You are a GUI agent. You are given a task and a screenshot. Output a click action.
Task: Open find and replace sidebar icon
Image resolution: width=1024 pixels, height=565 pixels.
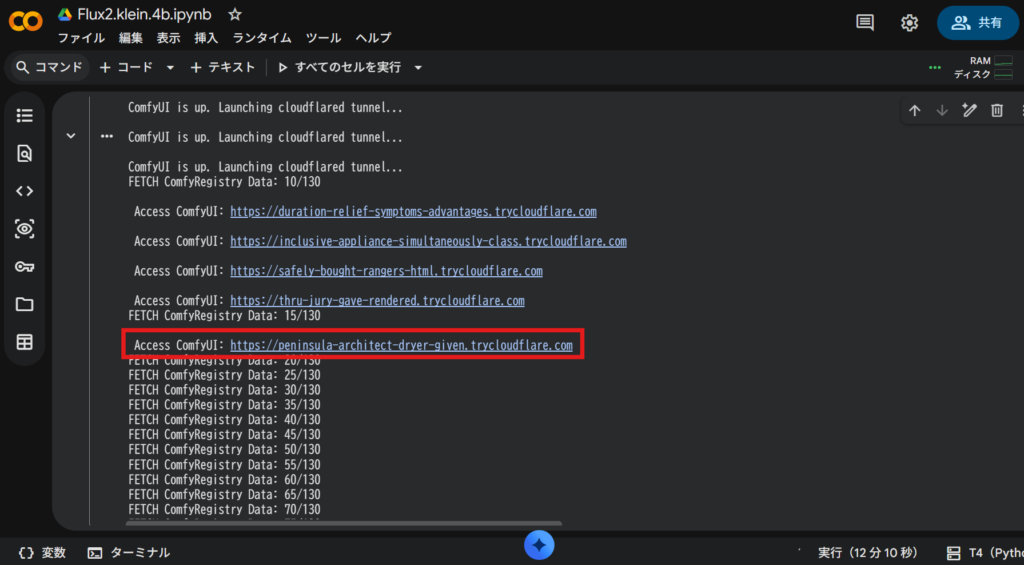pos(25,153)
